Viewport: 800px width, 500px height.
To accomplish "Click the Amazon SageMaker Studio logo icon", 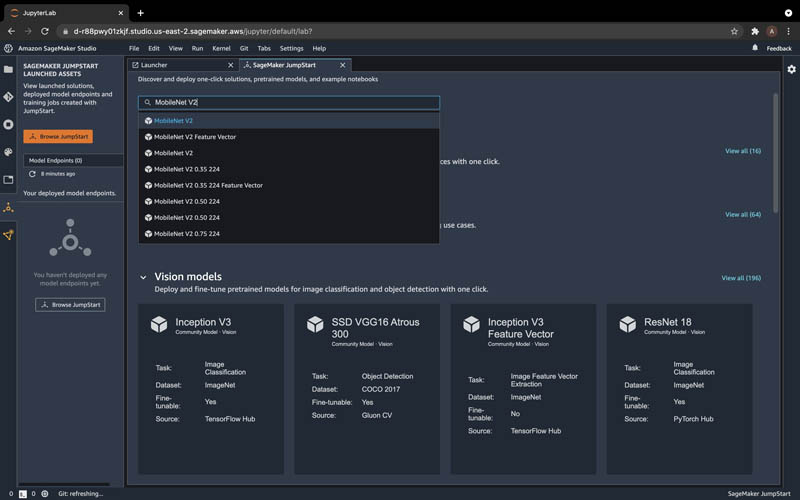I will (x=8, y=48).
